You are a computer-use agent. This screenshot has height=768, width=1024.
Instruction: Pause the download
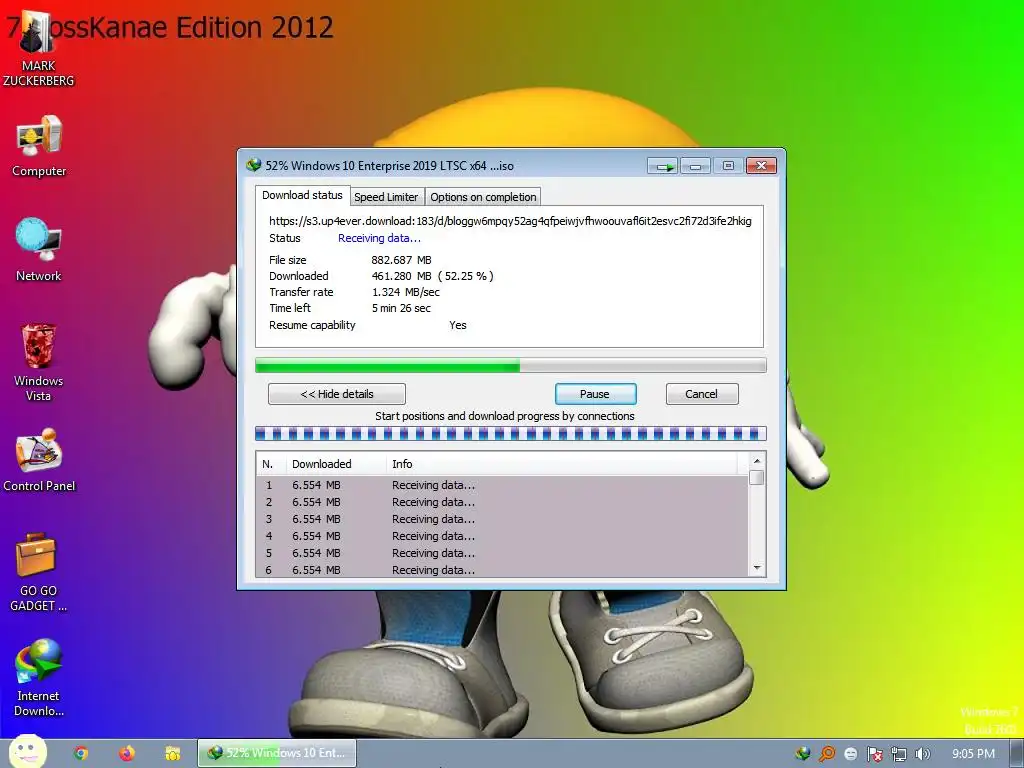click(x=595, y=394)
